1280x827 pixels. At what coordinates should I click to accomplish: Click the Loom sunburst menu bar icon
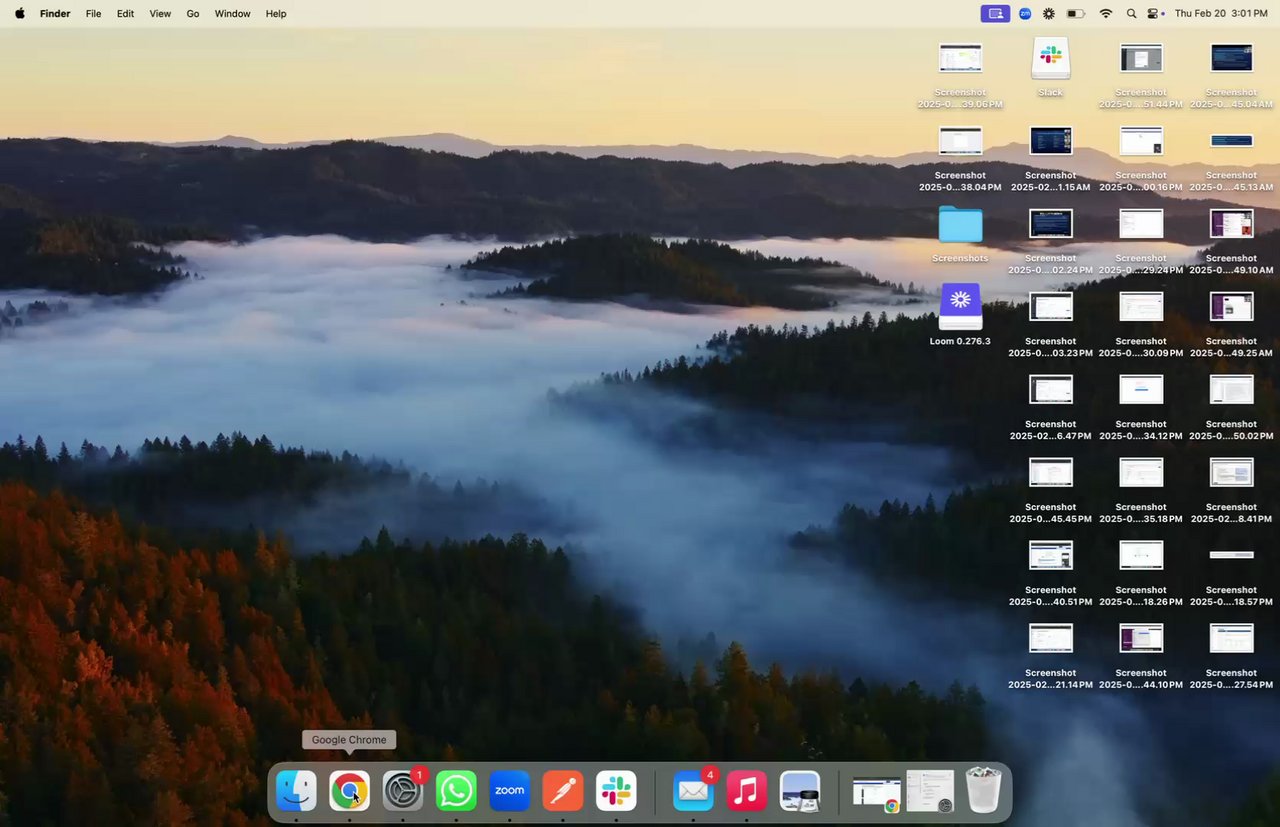1048,13
